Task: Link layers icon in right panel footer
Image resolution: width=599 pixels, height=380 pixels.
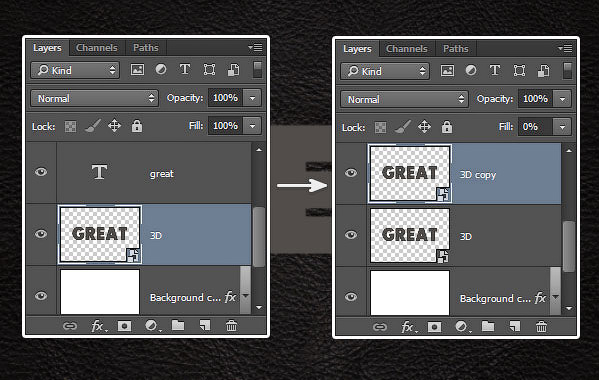Action: pyautogui.click(x=380, y=327)
